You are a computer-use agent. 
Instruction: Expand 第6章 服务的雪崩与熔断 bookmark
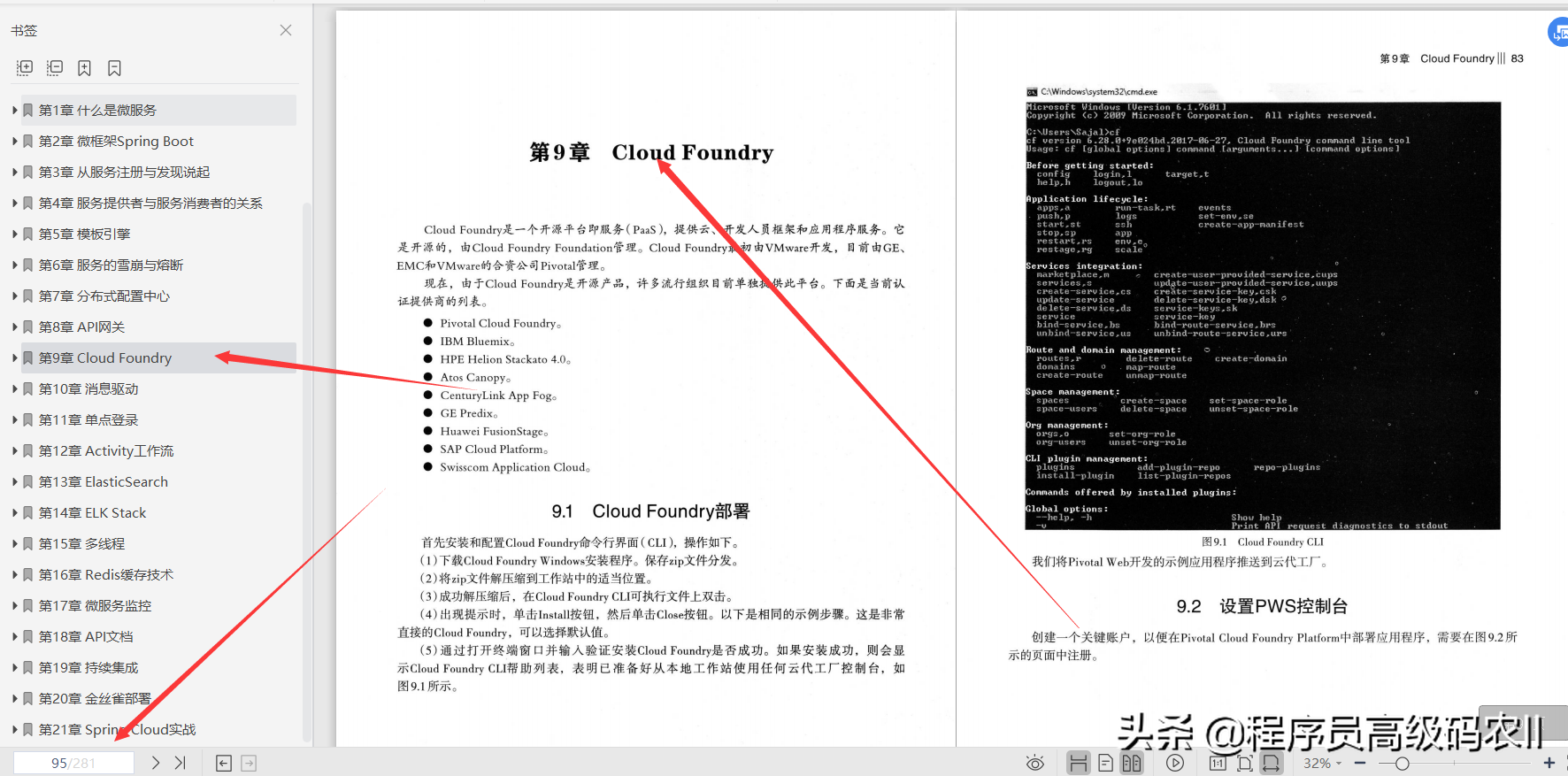tap(15, 265)
